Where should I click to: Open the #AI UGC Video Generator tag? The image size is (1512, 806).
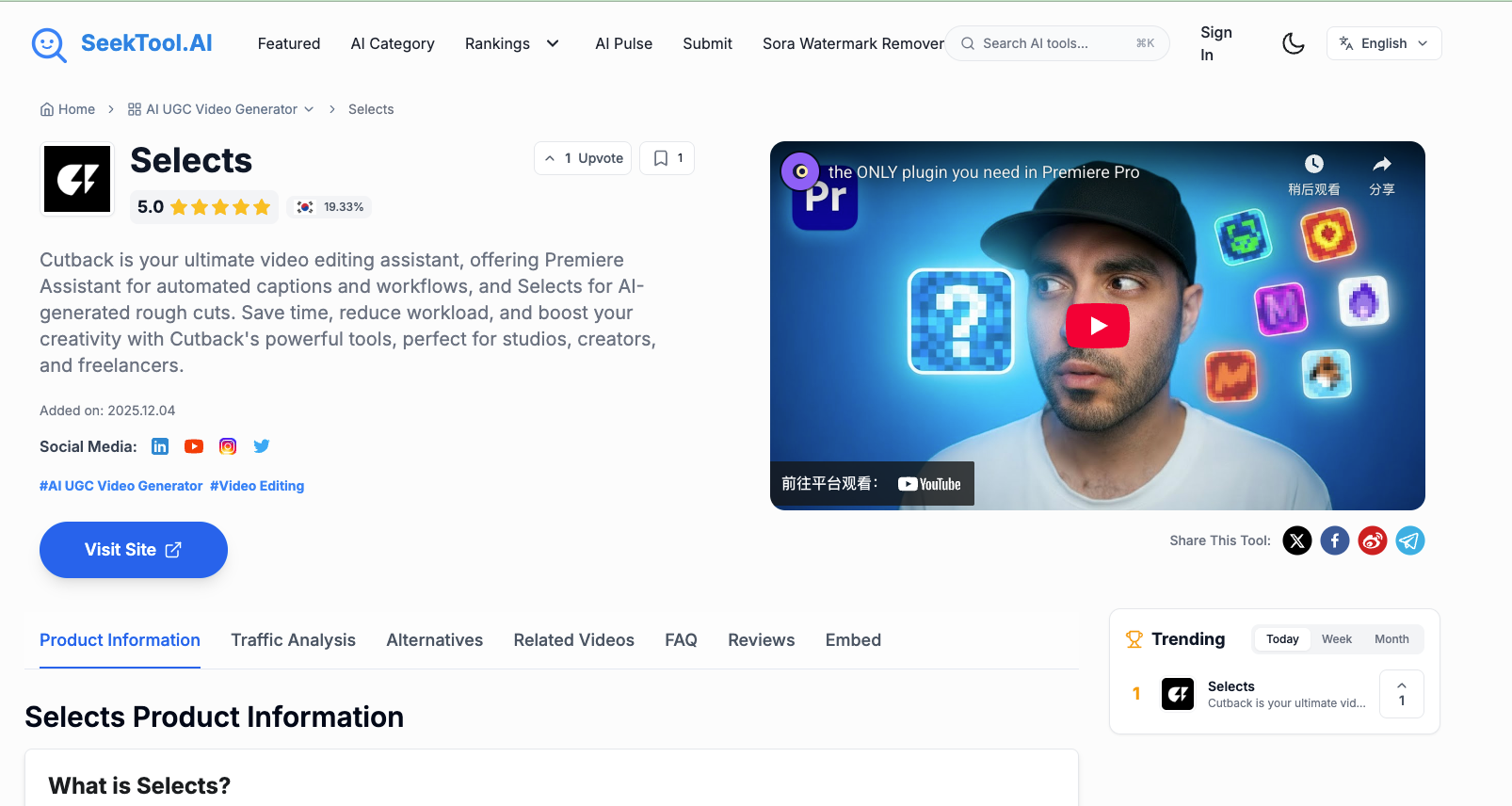tap(121, 486)
